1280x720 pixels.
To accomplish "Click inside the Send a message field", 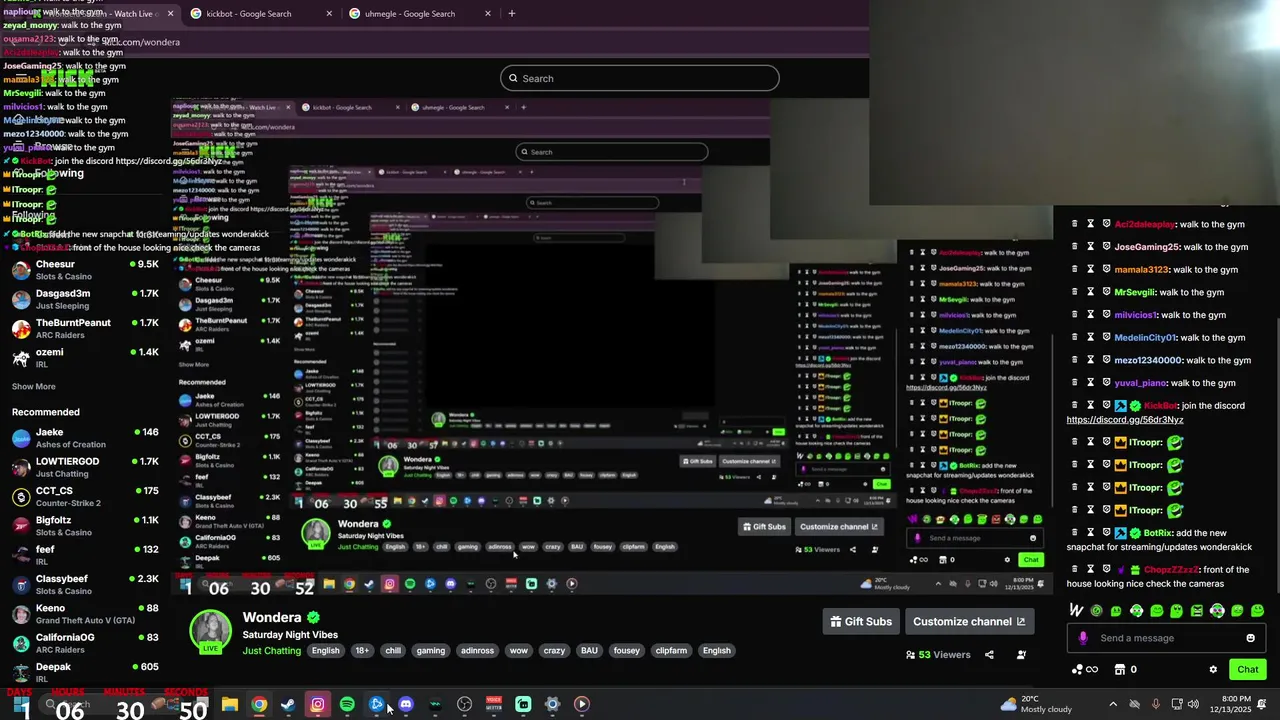I will [x=1166, y=638].
